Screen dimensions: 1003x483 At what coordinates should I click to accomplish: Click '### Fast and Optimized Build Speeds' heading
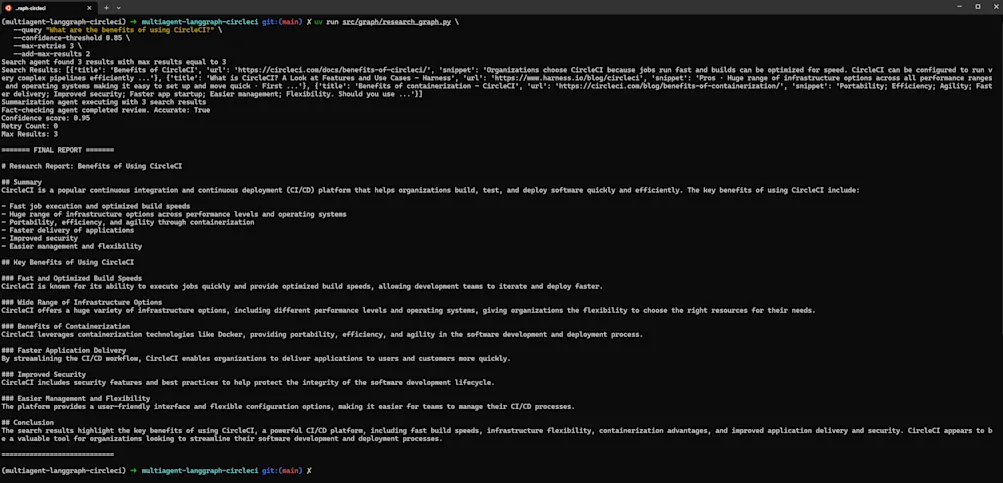click(72, 278)
